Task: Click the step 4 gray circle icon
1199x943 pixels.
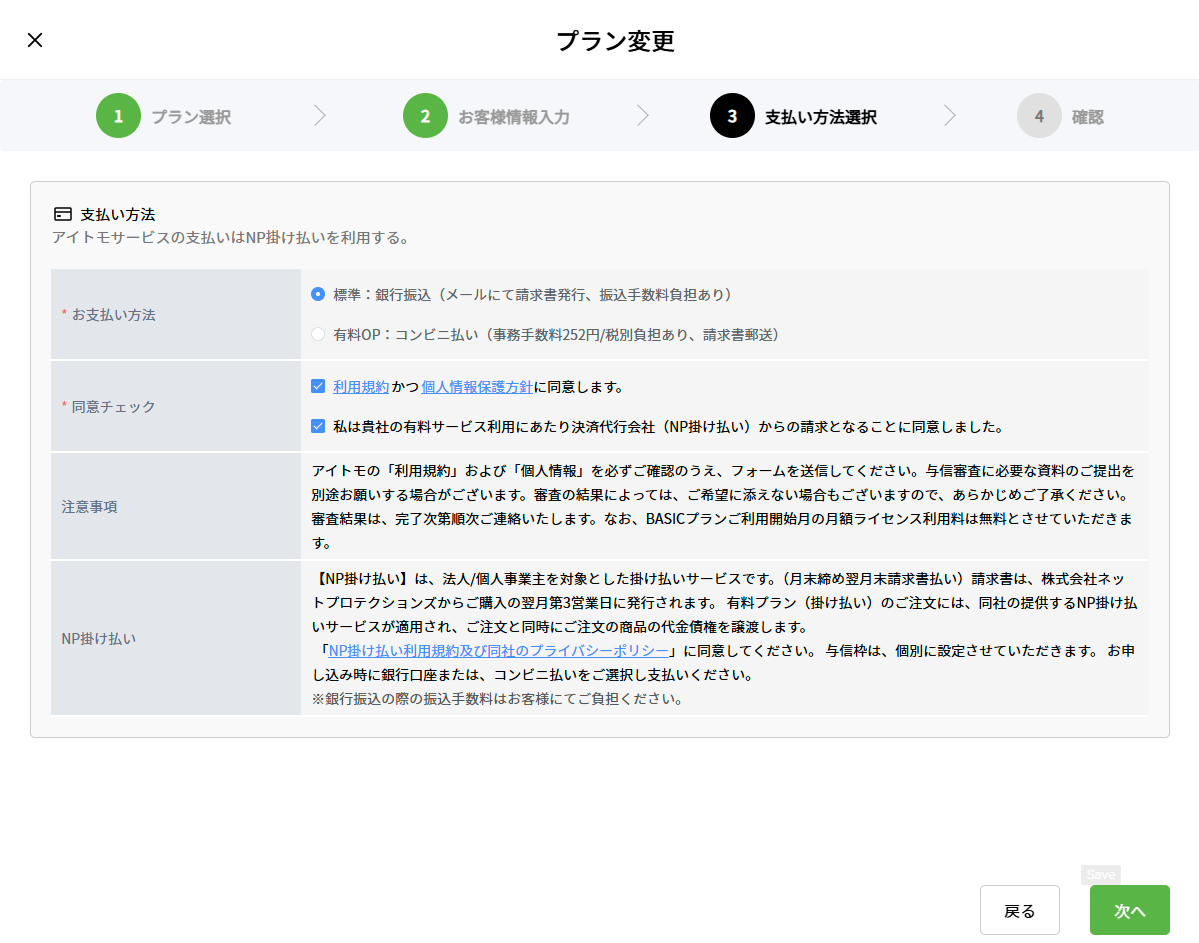Action: point(1039,116)
